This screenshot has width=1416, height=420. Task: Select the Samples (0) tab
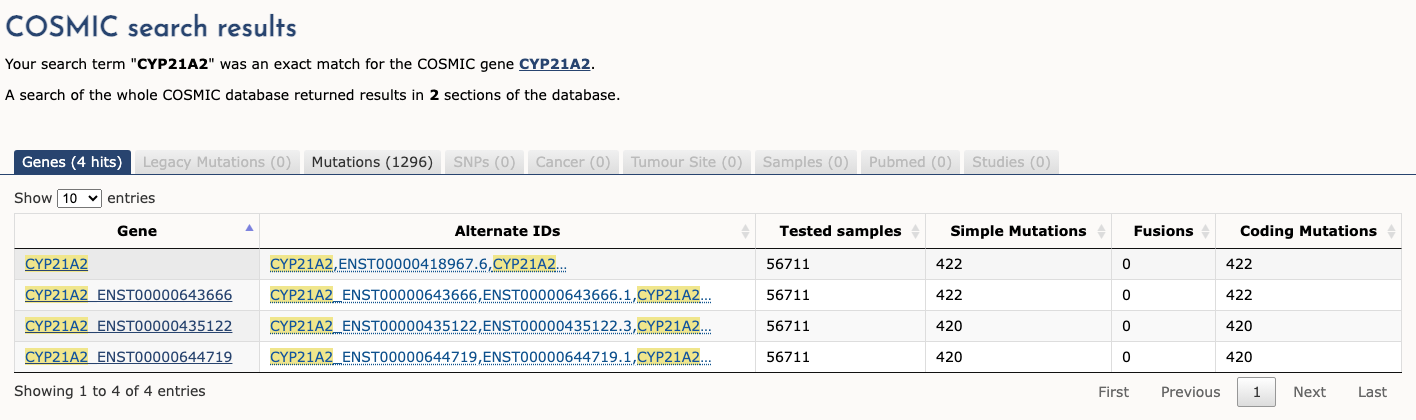click(806, 162)
